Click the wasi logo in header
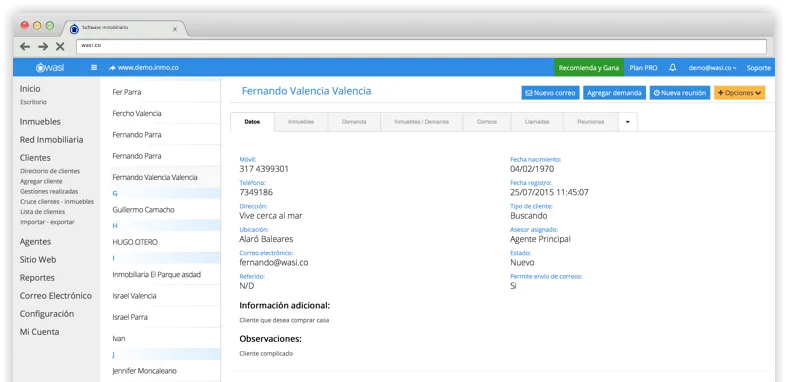This screenshot has width=787, height=382. (x=50, y=67)
